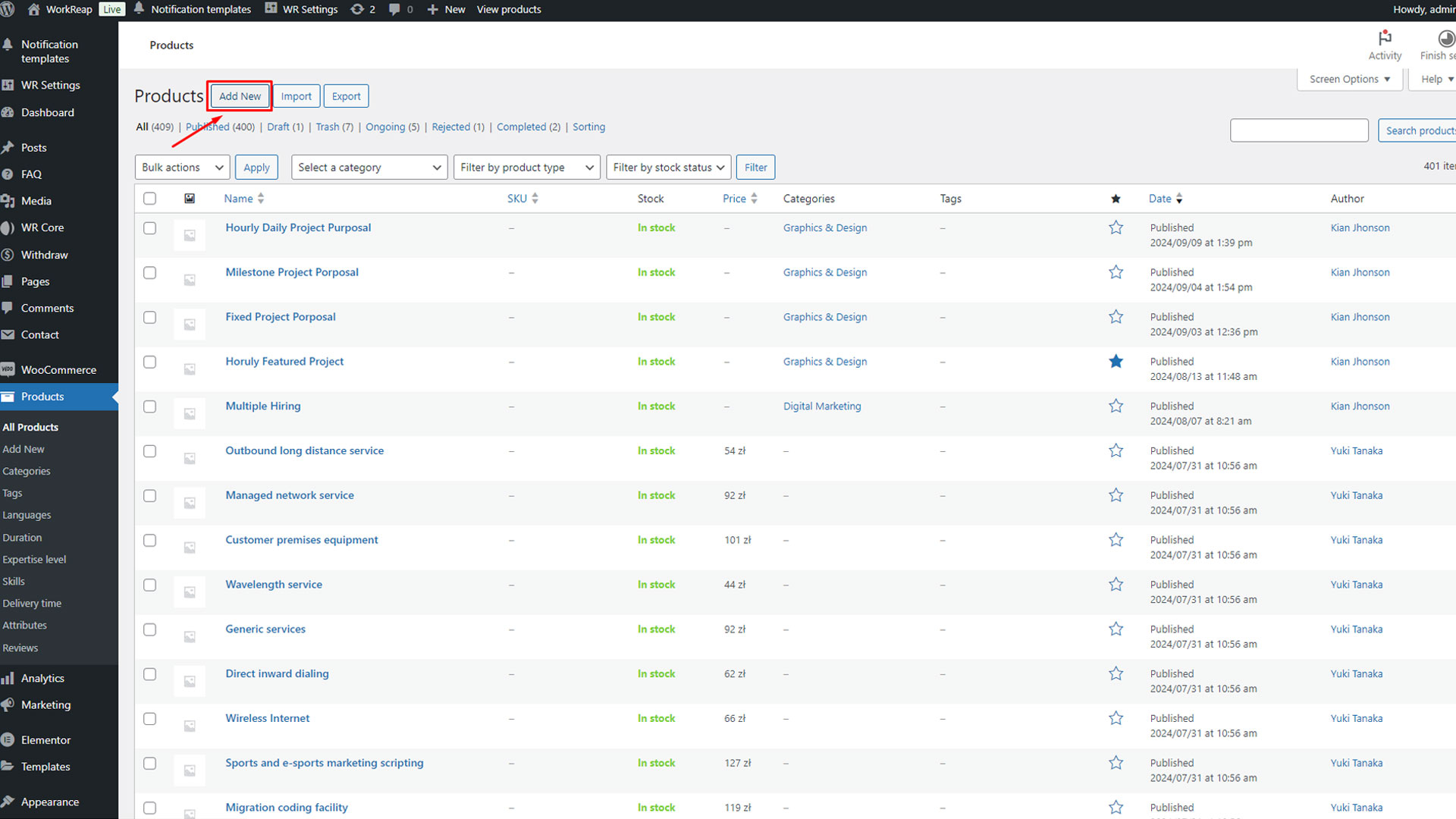The image size is (1456, 819).
Task: Tick checkbox for Wireless Internet product
Action: 149,718
